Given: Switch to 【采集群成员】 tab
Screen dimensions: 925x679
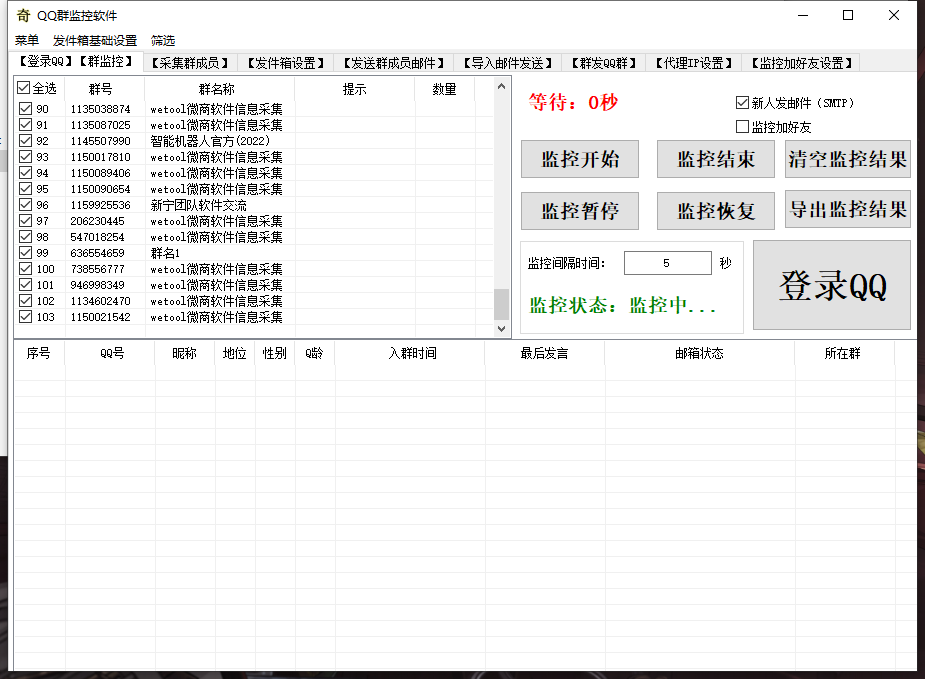Looking at the screenshot, I should pyautogui.click(x=190, y=63).
